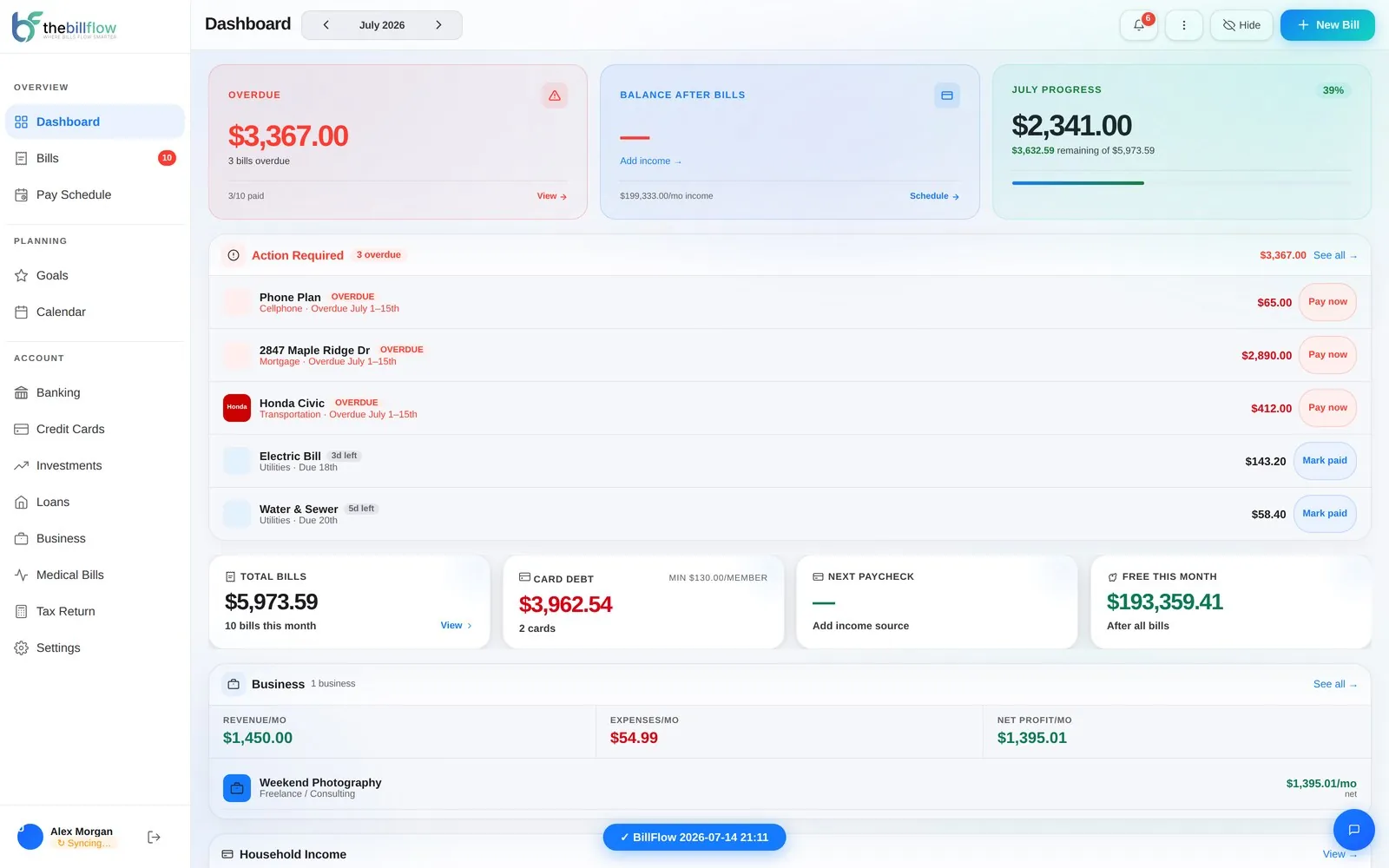Click the Weekend Photography briefcase icon
The width and height of the screenshot is (1389, 868).
click(237, 788)
